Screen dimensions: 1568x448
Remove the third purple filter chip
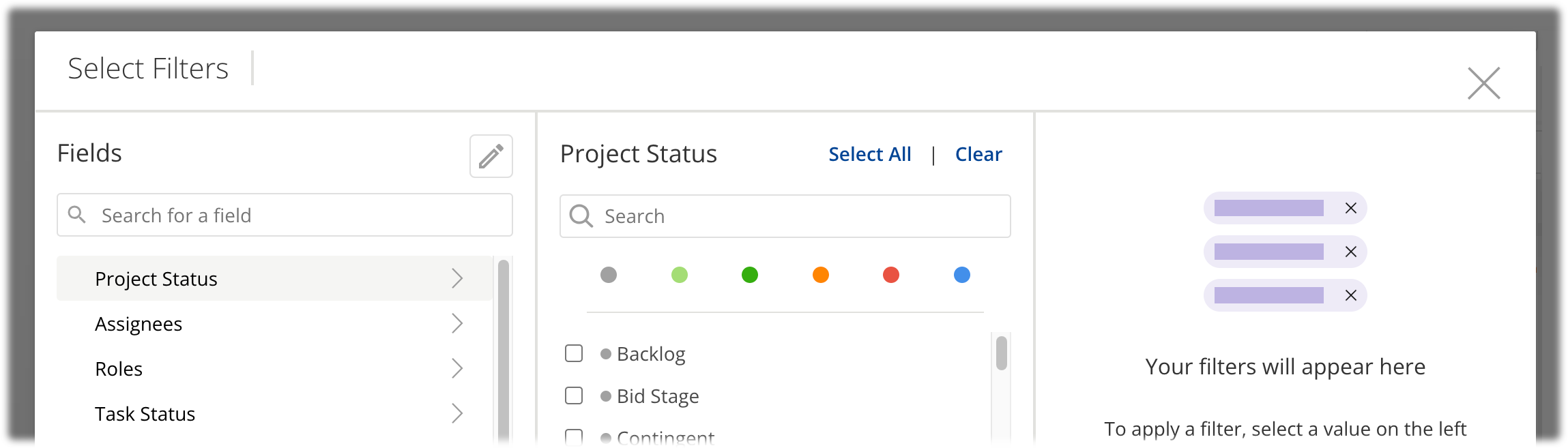(1350, 296)
